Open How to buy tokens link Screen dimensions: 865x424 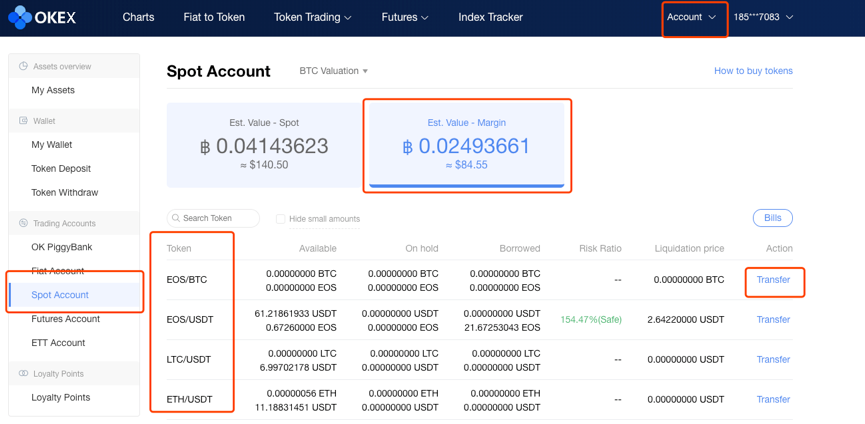[753, 71]
